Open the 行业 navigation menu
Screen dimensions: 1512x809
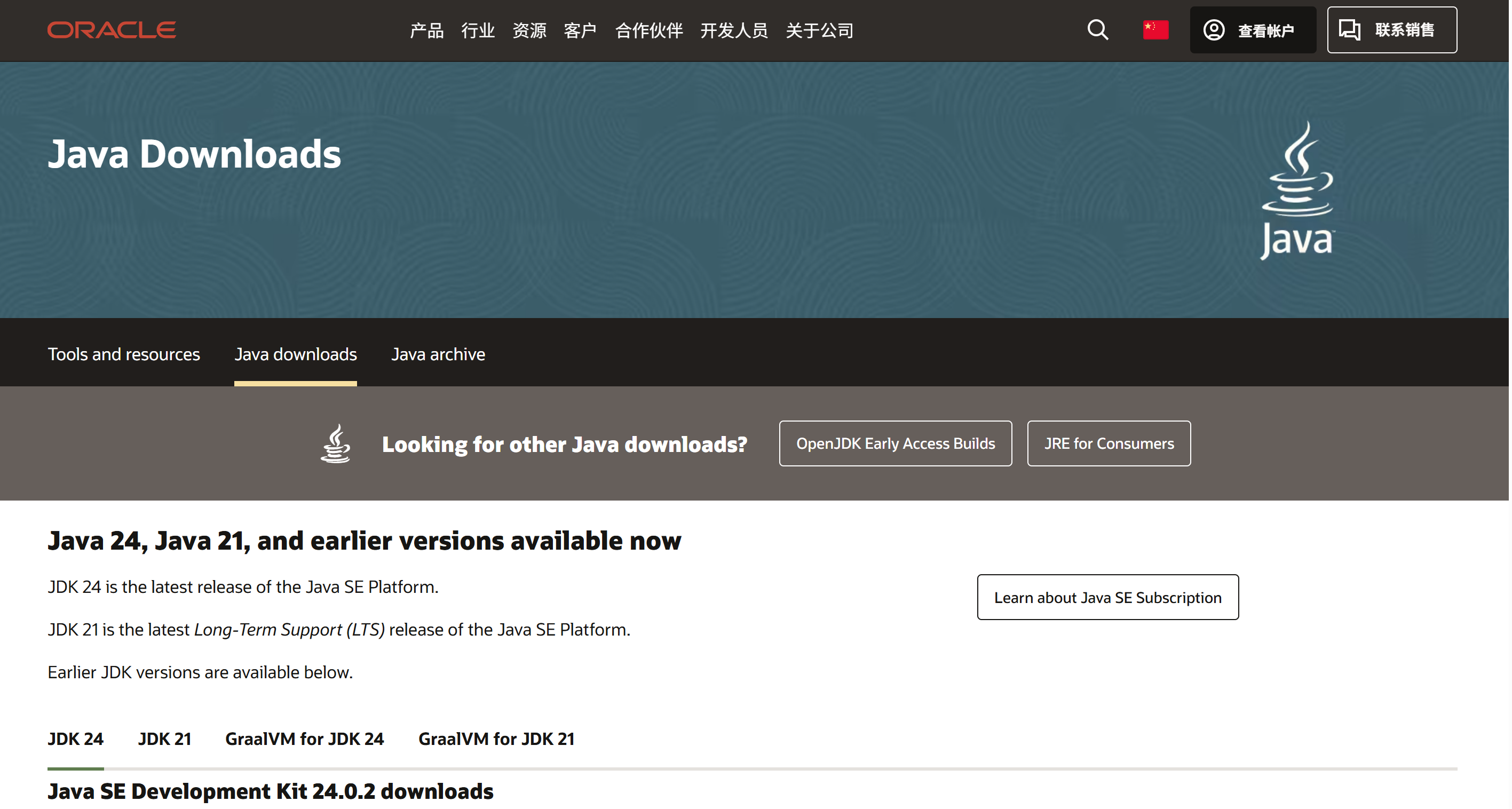coord(477,30)
